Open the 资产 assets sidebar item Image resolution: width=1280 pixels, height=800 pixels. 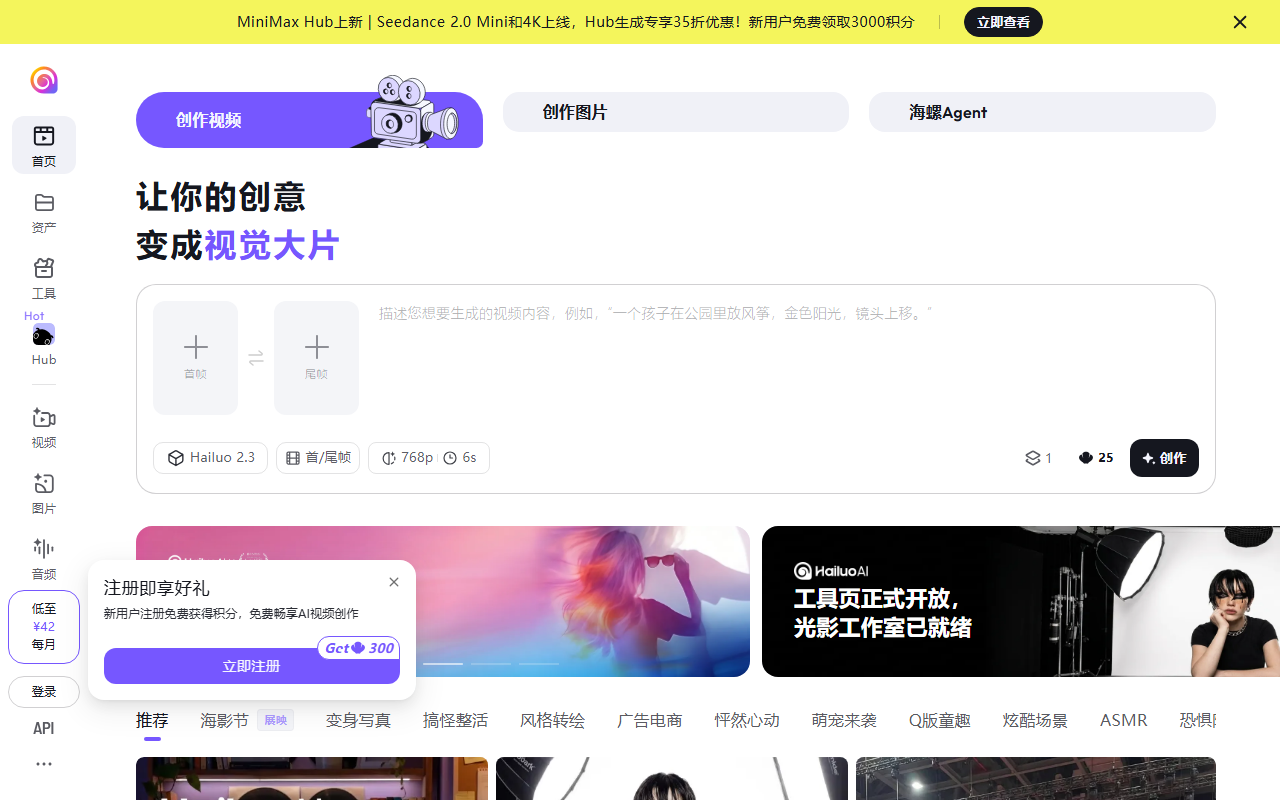pos(44,212)
